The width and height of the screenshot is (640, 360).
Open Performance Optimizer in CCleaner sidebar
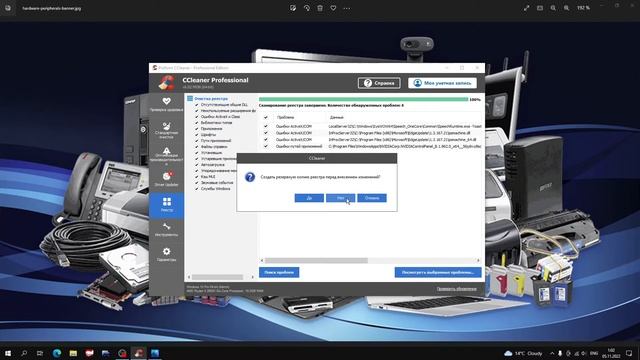[x=167, y=156]
